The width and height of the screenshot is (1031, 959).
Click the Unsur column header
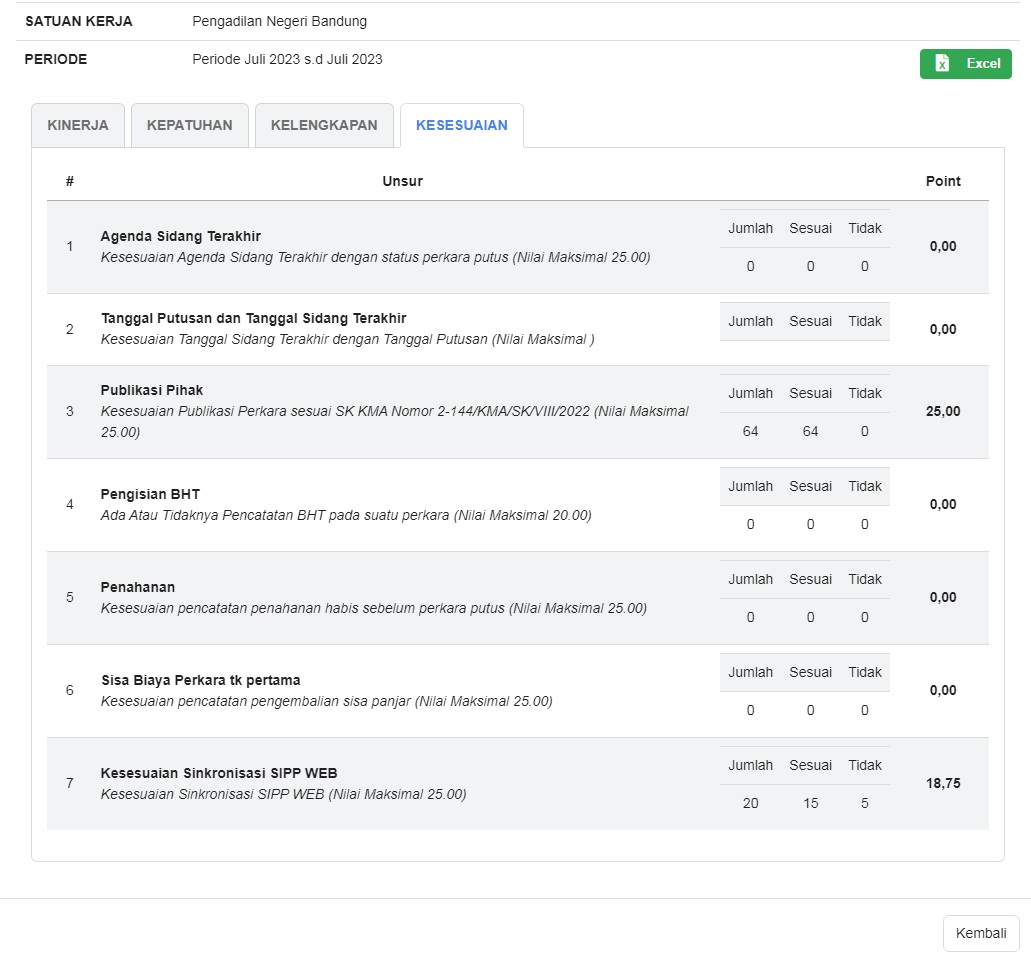click(402, 182)
